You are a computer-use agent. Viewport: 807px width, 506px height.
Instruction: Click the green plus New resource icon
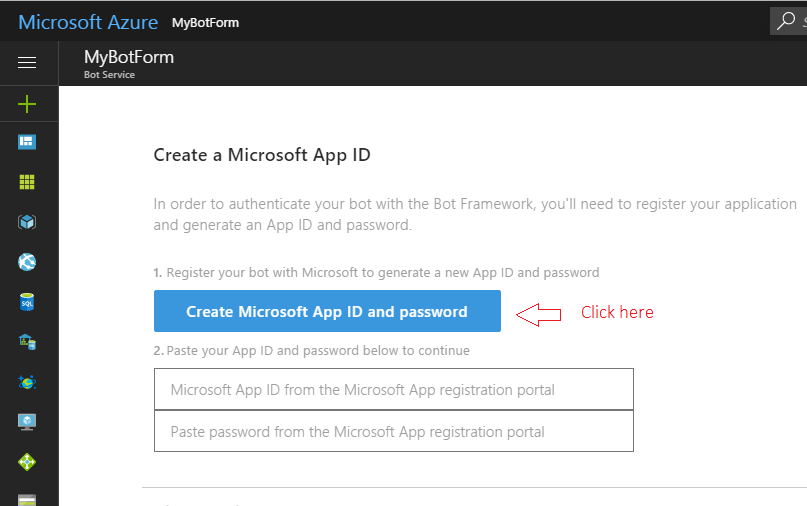point(27,104)
